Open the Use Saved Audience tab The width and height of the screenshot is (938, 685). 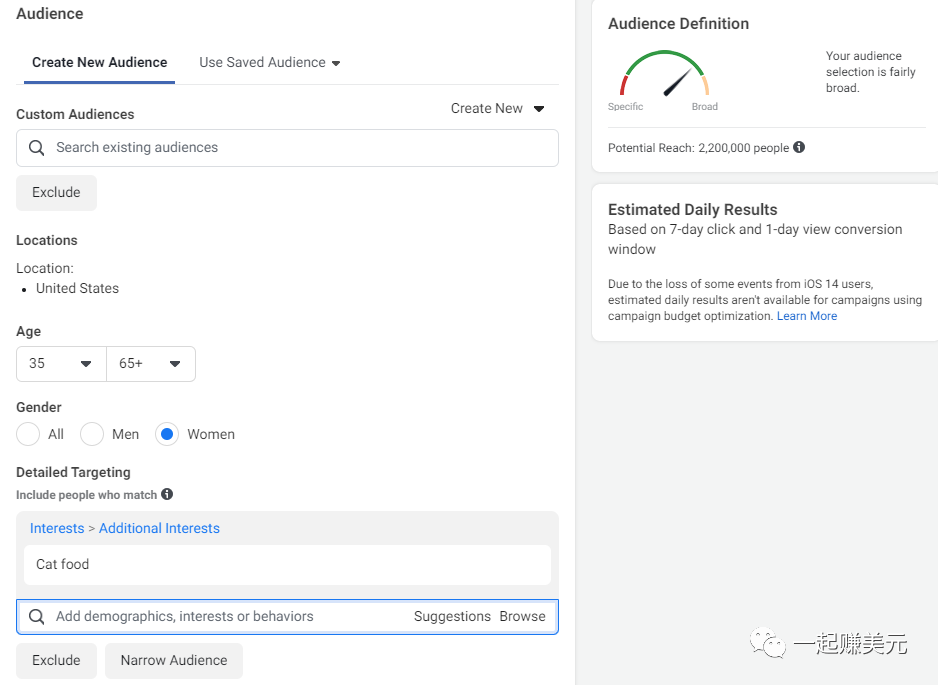tap(269, 62)
